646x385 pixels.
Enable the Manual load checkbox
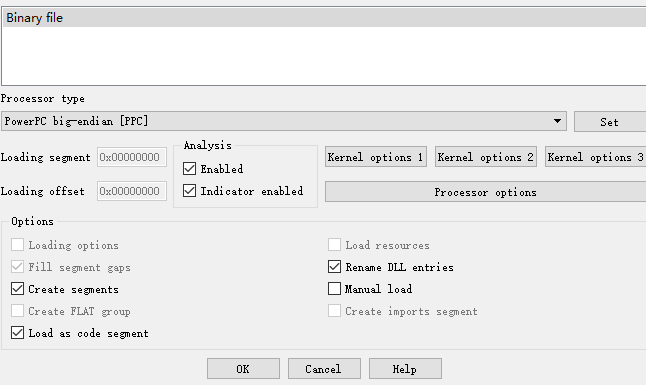tap(335, 289)
